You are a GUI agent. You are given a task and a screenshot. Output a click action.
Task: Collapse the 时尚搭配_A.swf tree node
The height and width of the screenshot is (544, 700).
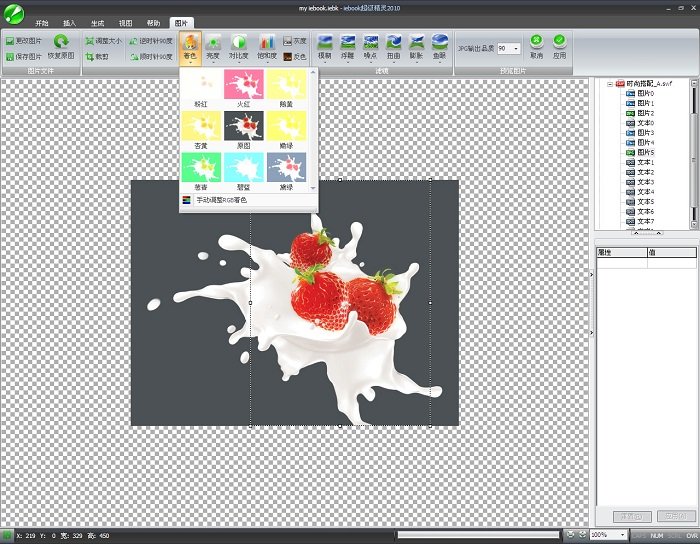tap(610, 84)
